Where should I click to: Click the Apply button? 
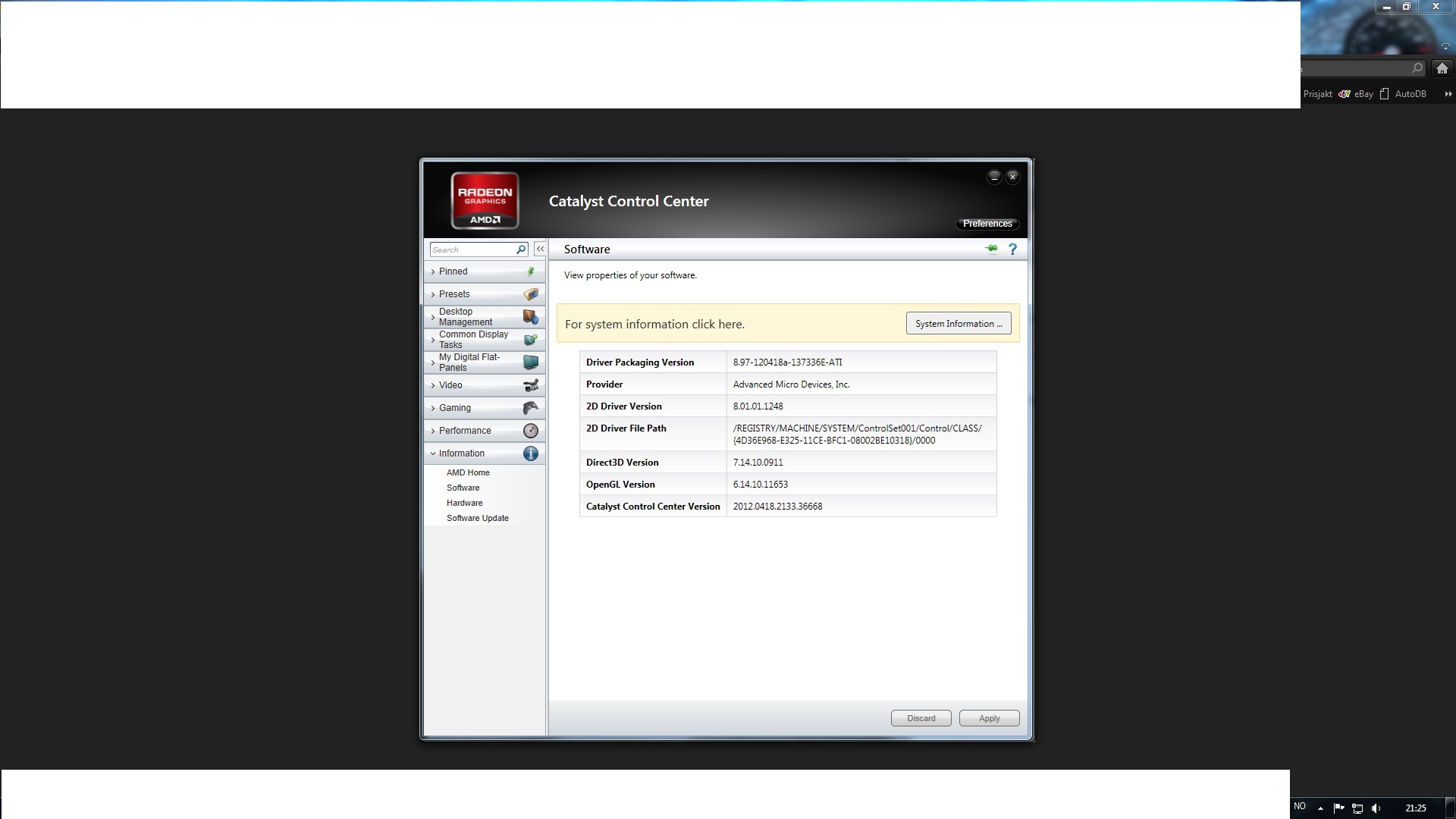989,718
